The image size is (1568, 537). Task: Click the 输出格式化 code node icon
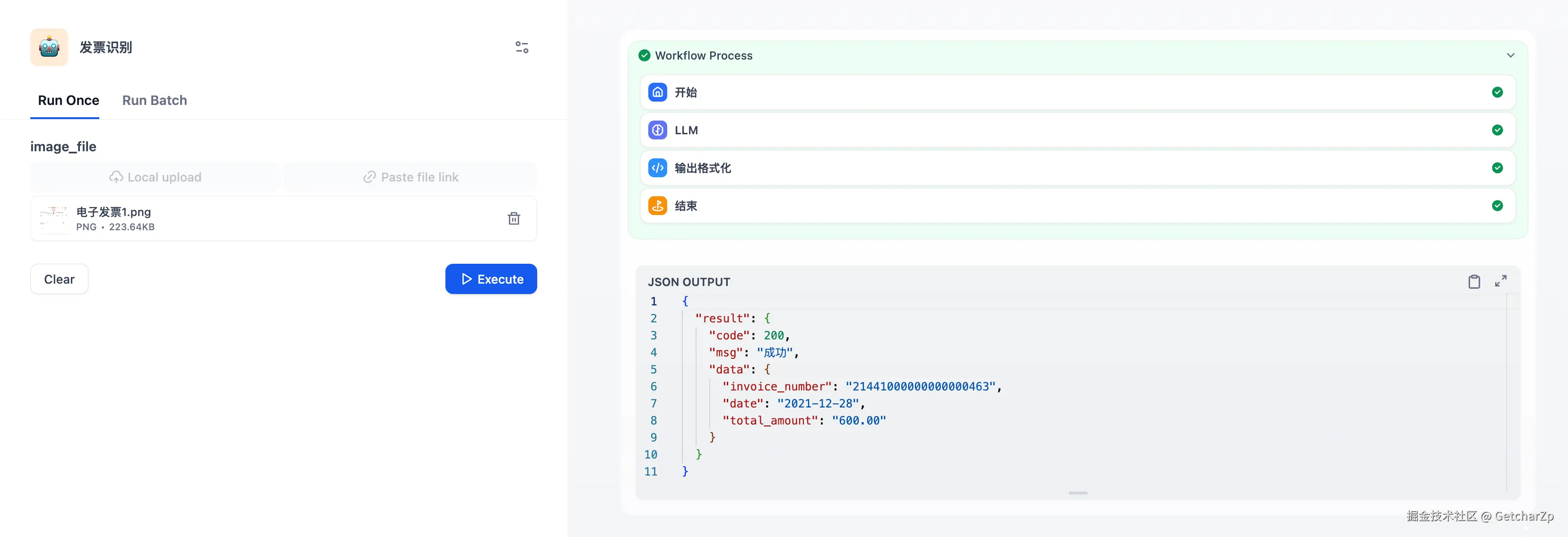coord(657,167)
